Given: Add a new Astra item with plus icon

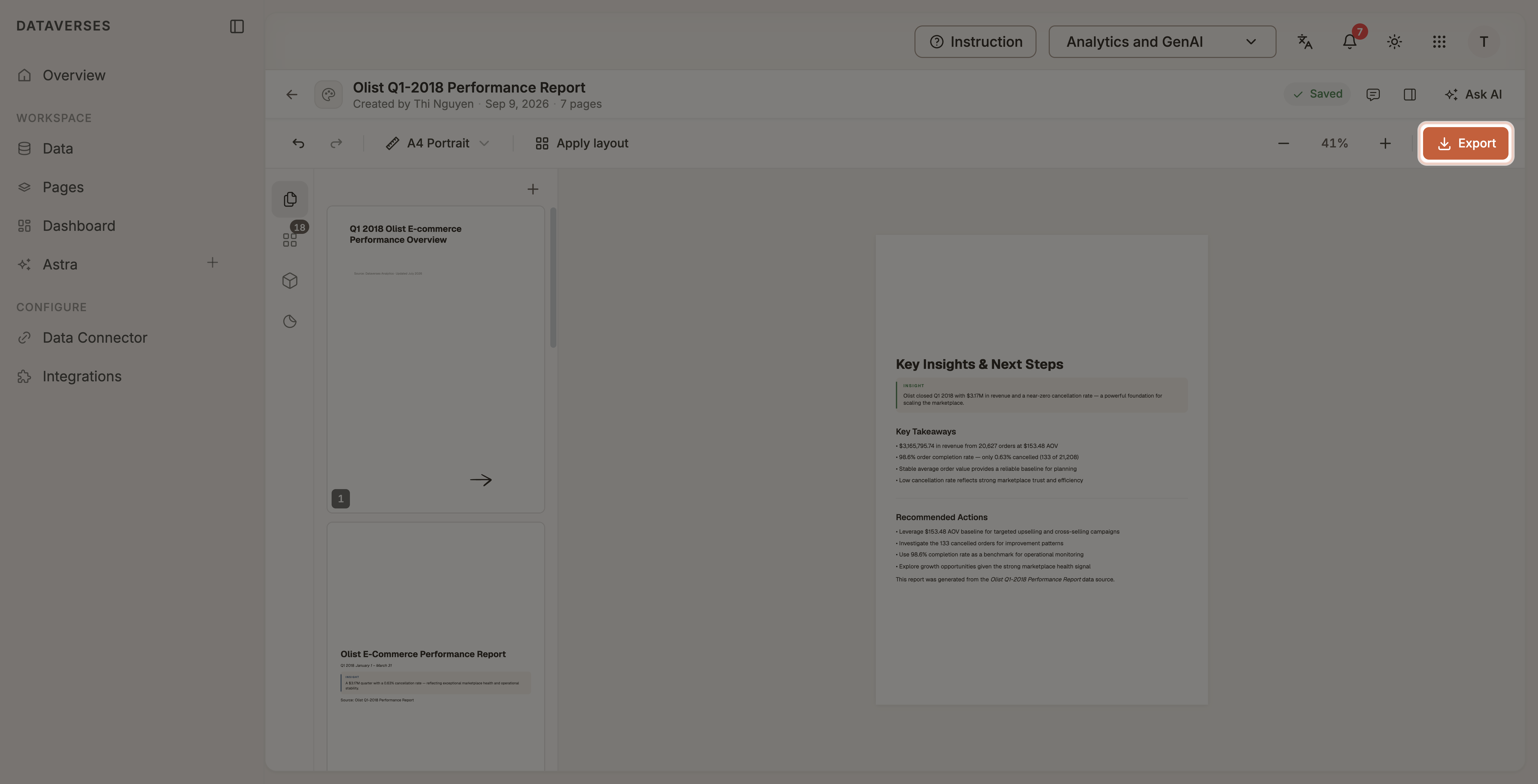Looking at the screenshot, I should [x=213, y=263].
